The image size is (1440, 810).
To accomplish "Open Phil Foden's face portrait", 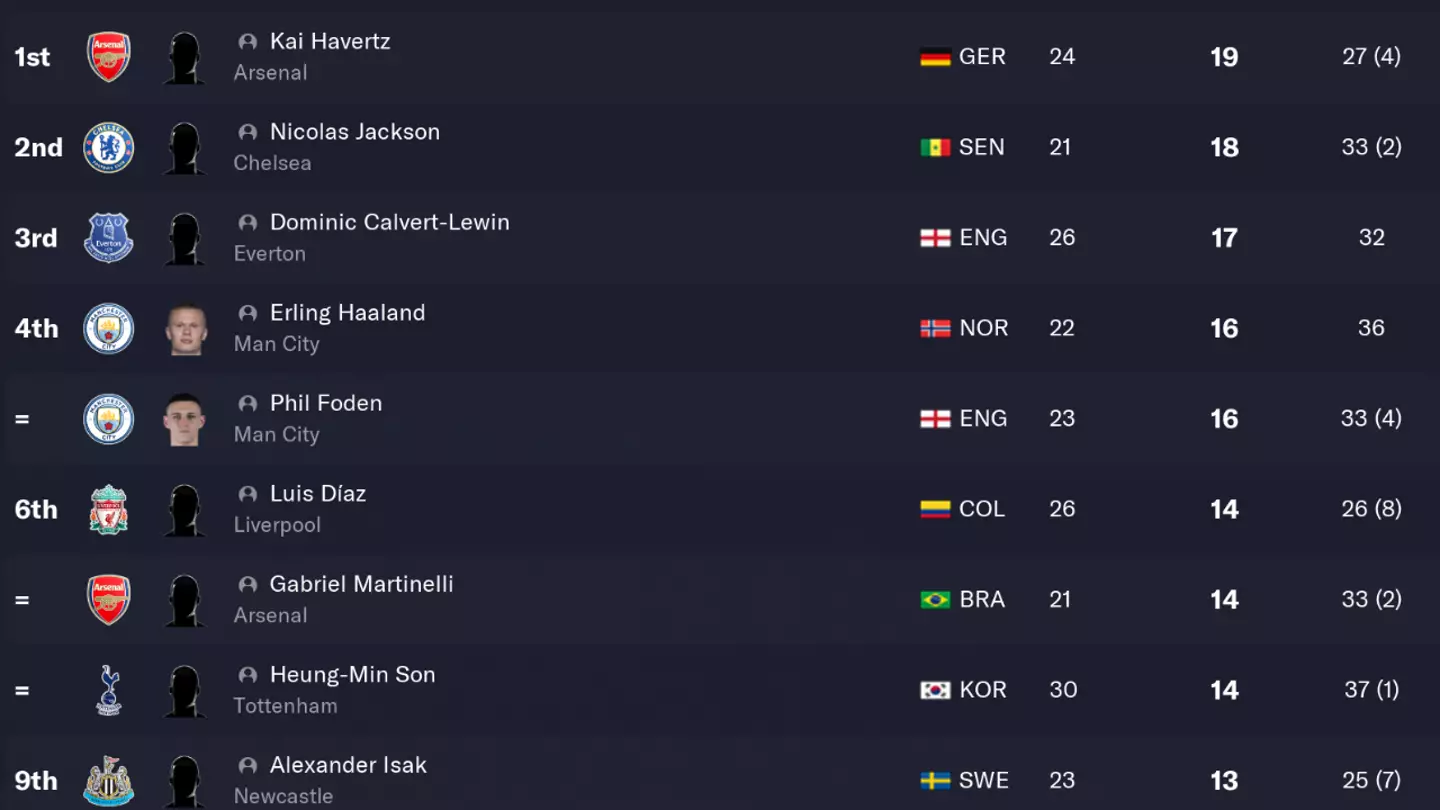I will pos(185,419).
